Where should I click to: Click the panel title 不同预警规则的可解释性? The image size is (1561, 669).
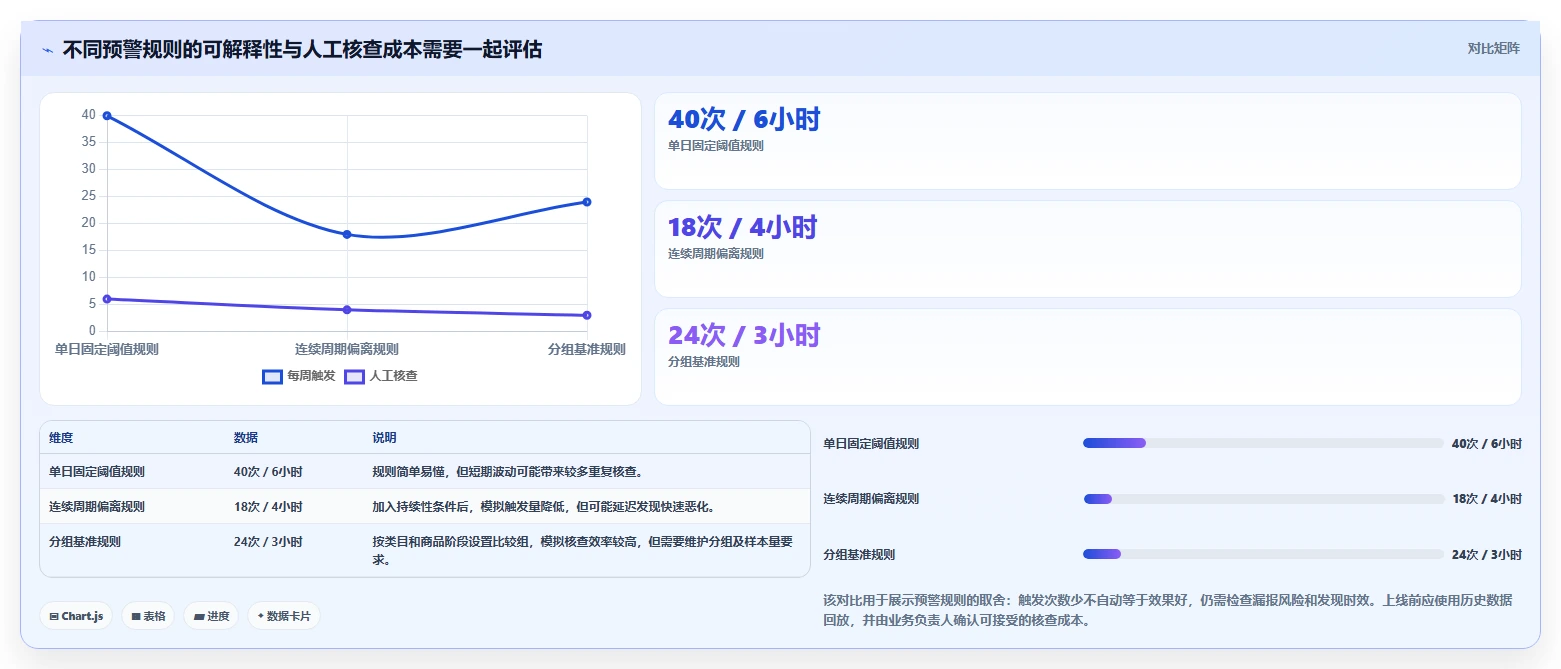(302, 49)
